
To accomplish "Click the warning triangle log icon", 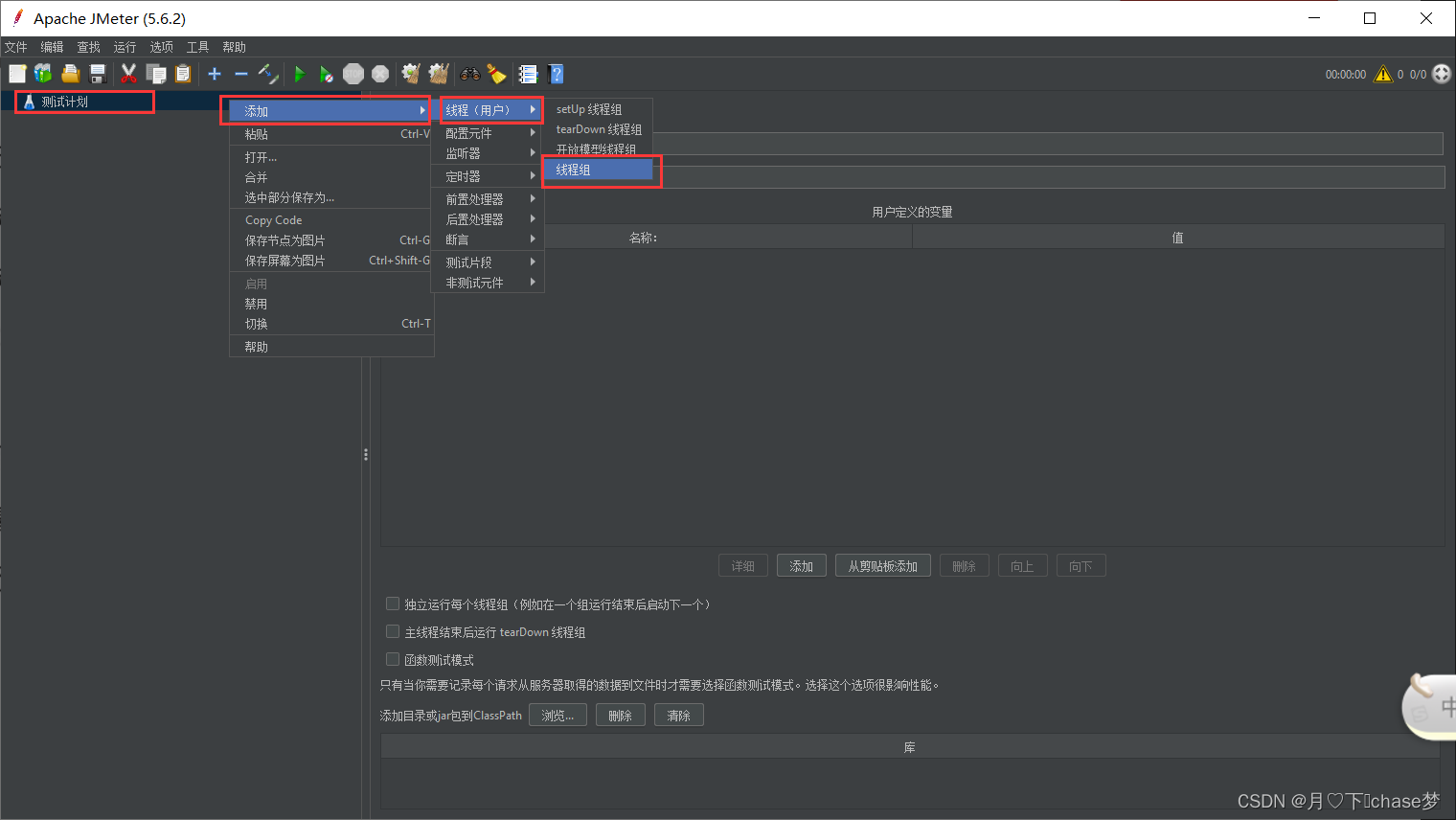I will click(1383, 74).
